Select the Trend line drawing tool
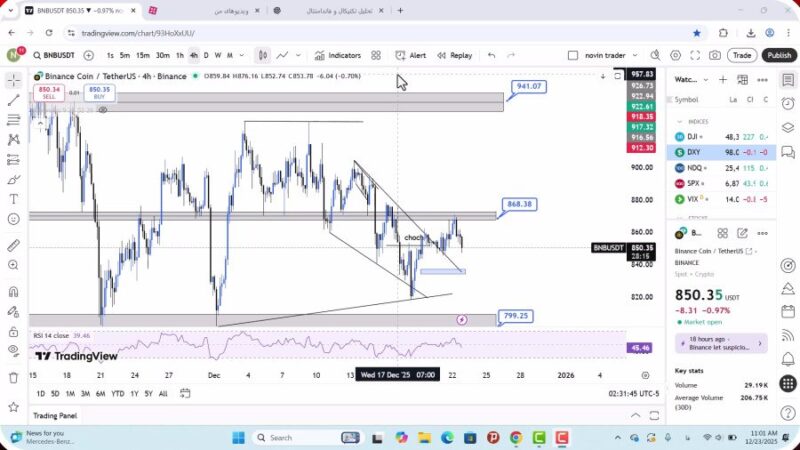The image size is (800, 450). coord(13,100)
